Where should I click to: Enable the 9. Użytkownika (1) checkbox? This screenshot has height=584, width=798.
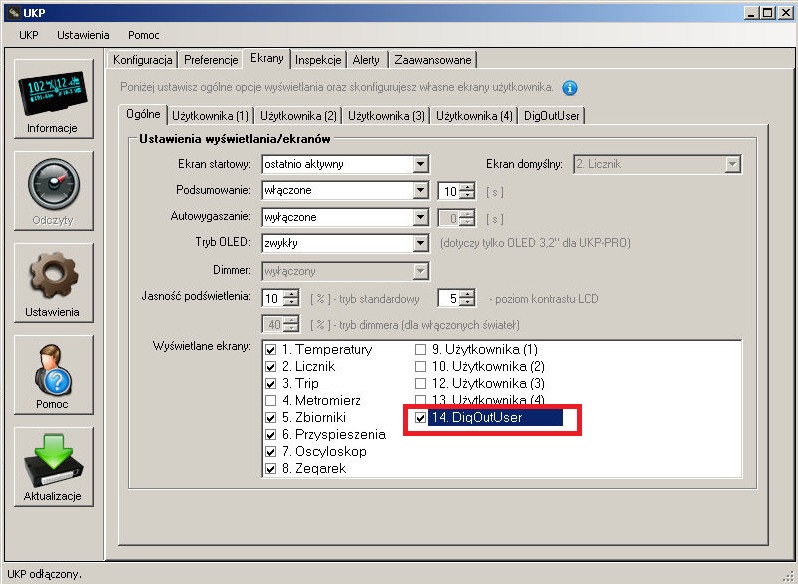tap(421, 350)
